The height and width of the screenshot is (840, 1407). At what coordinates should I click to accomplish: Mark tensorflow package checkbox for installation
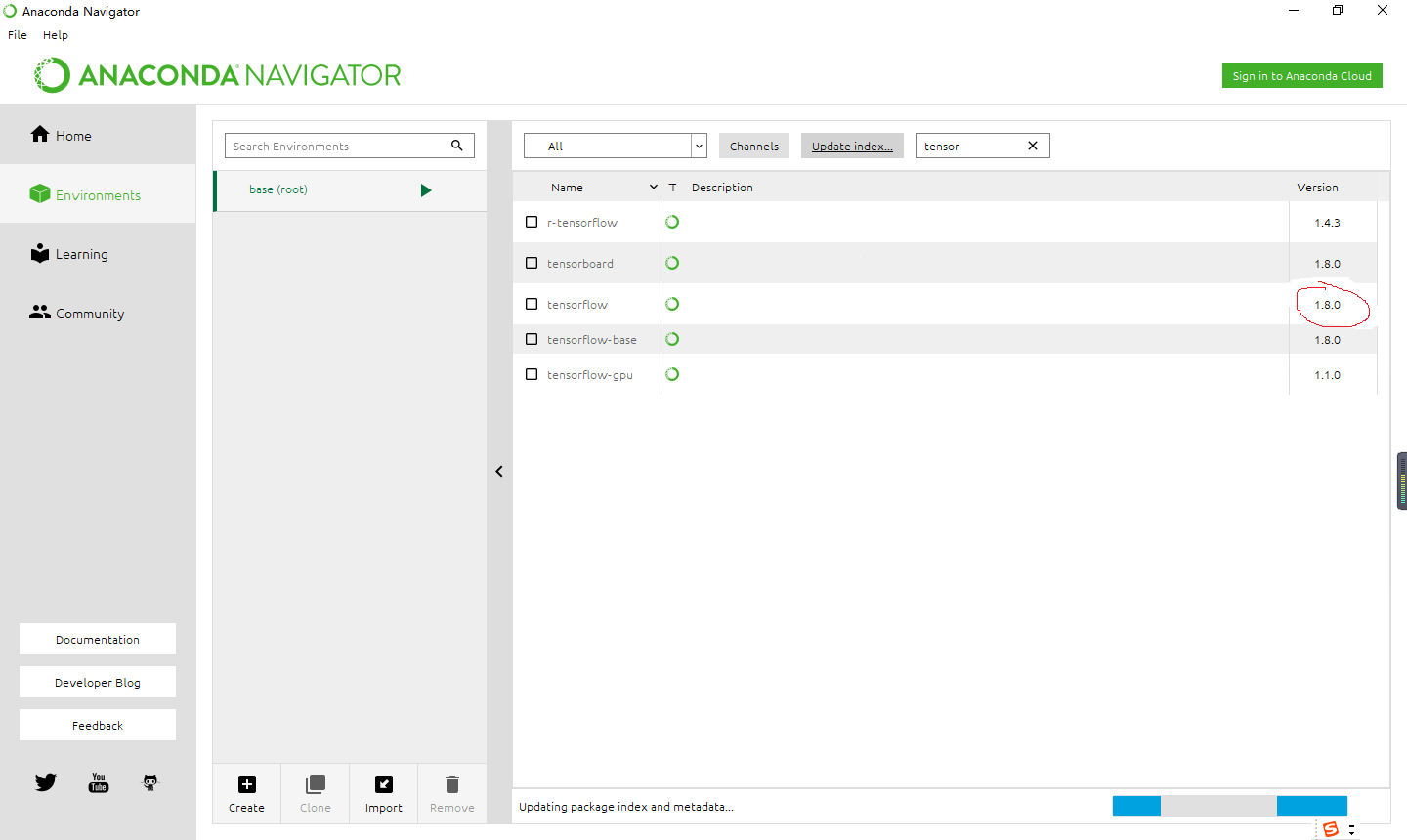532,304
